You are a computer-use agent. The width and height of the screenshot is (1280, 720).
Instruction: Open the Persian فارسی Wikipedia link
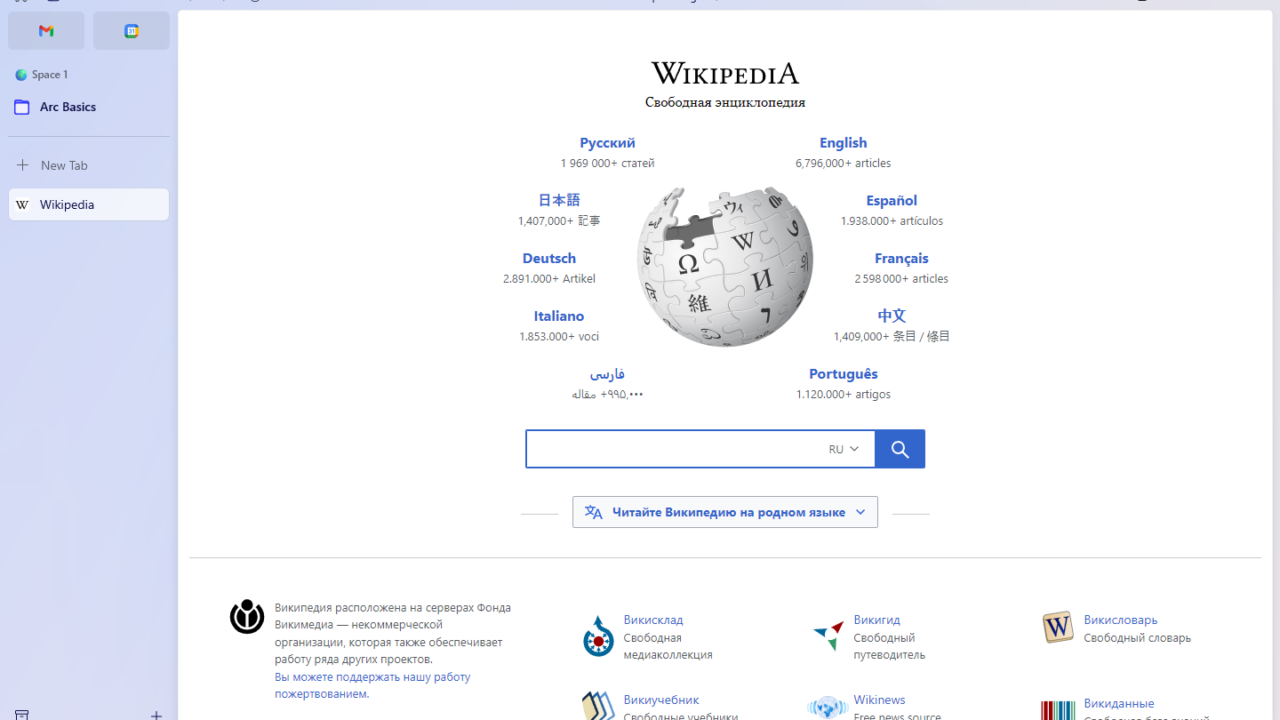[x=607, y=374]
